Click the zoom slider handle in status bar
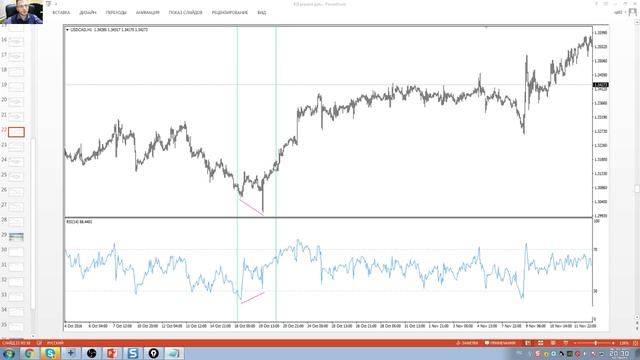Viewport: 640px width, 360px height. [x=596, y=343]
